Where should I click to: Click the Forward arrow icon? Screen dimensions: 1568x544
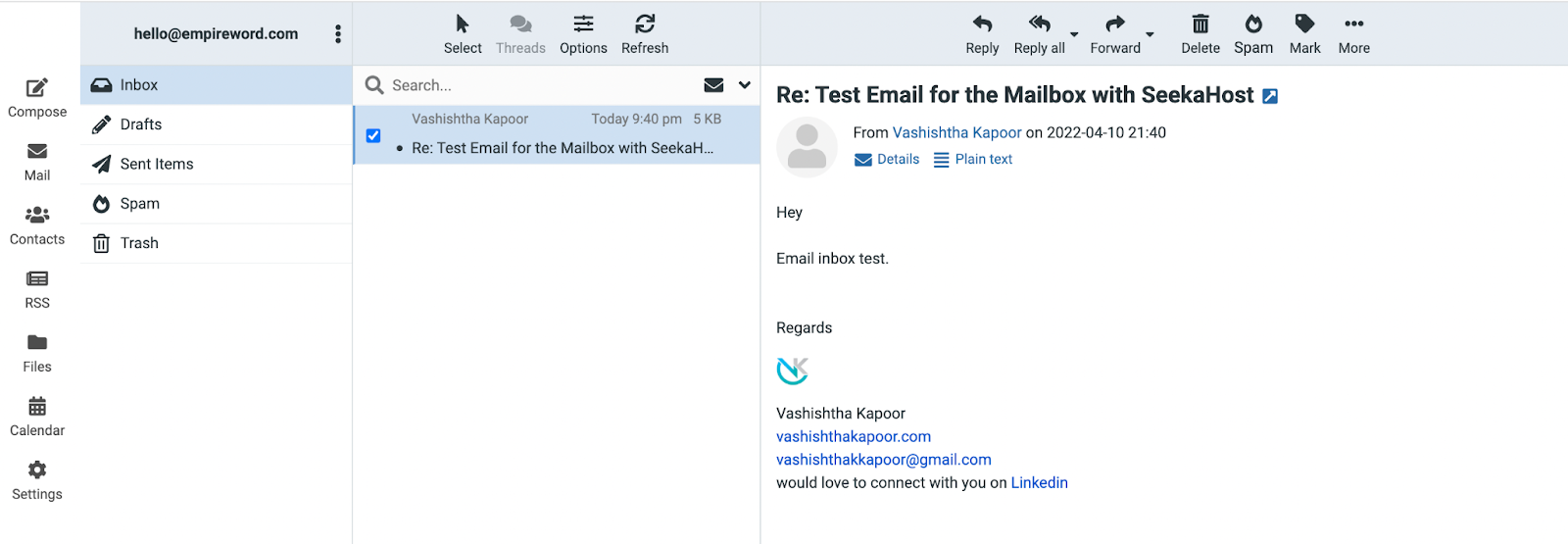1115,25
